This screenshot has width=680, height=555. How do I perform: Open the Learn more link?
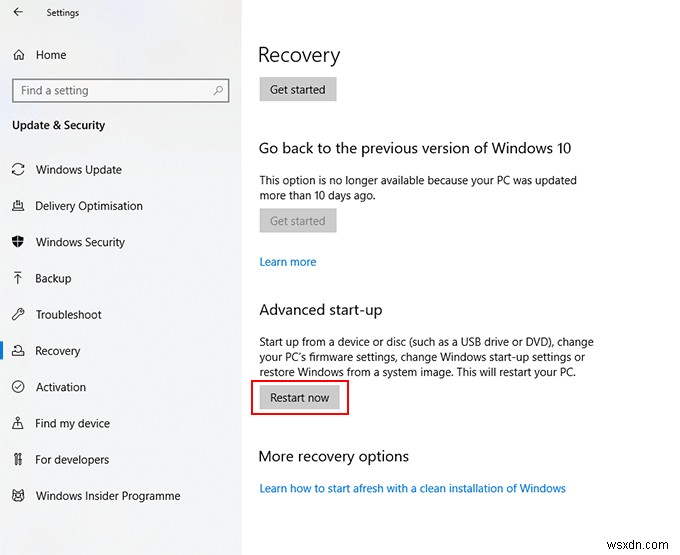[x=288, y=262]
